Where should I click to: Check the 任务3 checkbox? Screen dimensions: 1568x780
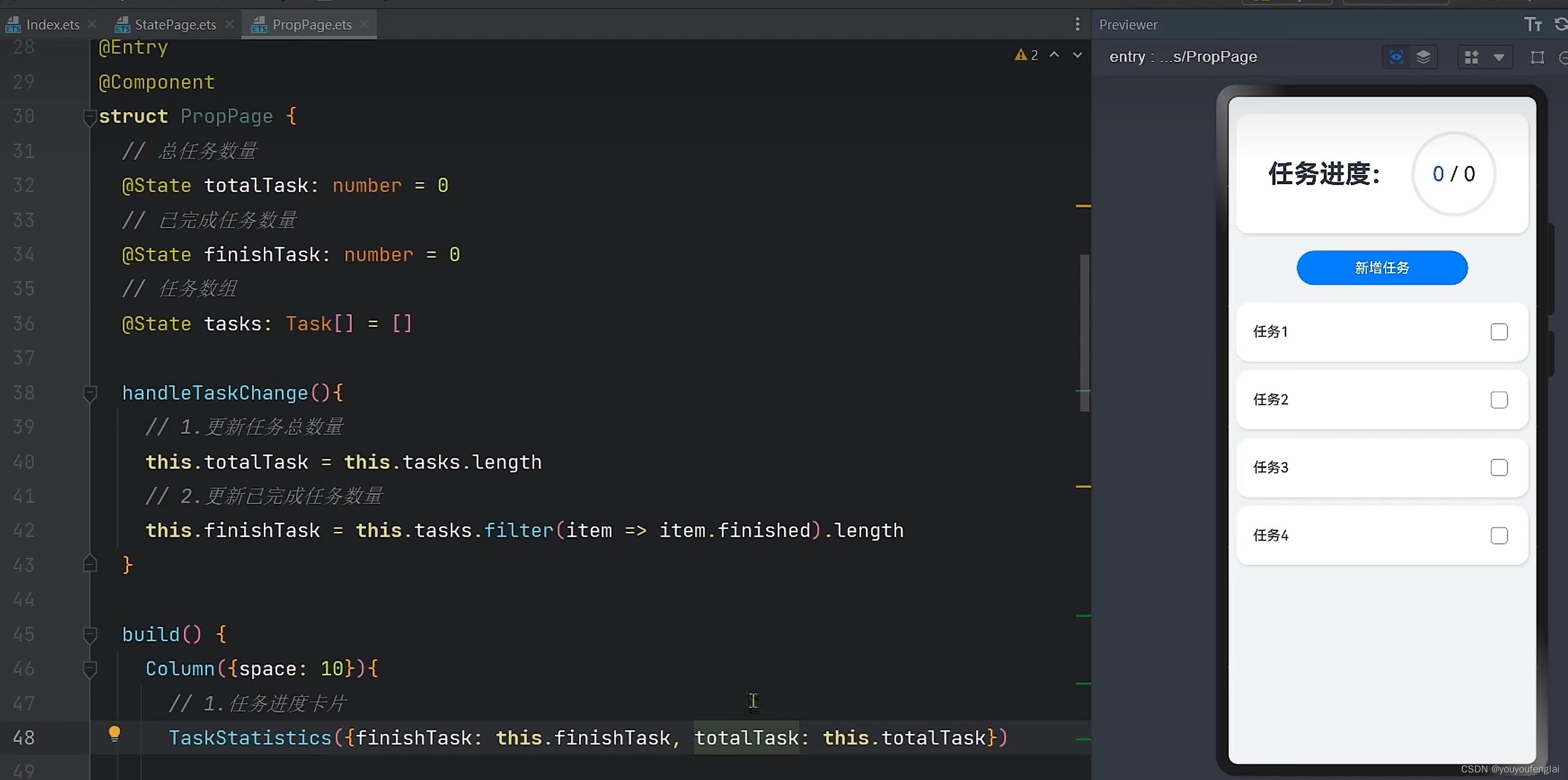click(x=1498, y=467)
